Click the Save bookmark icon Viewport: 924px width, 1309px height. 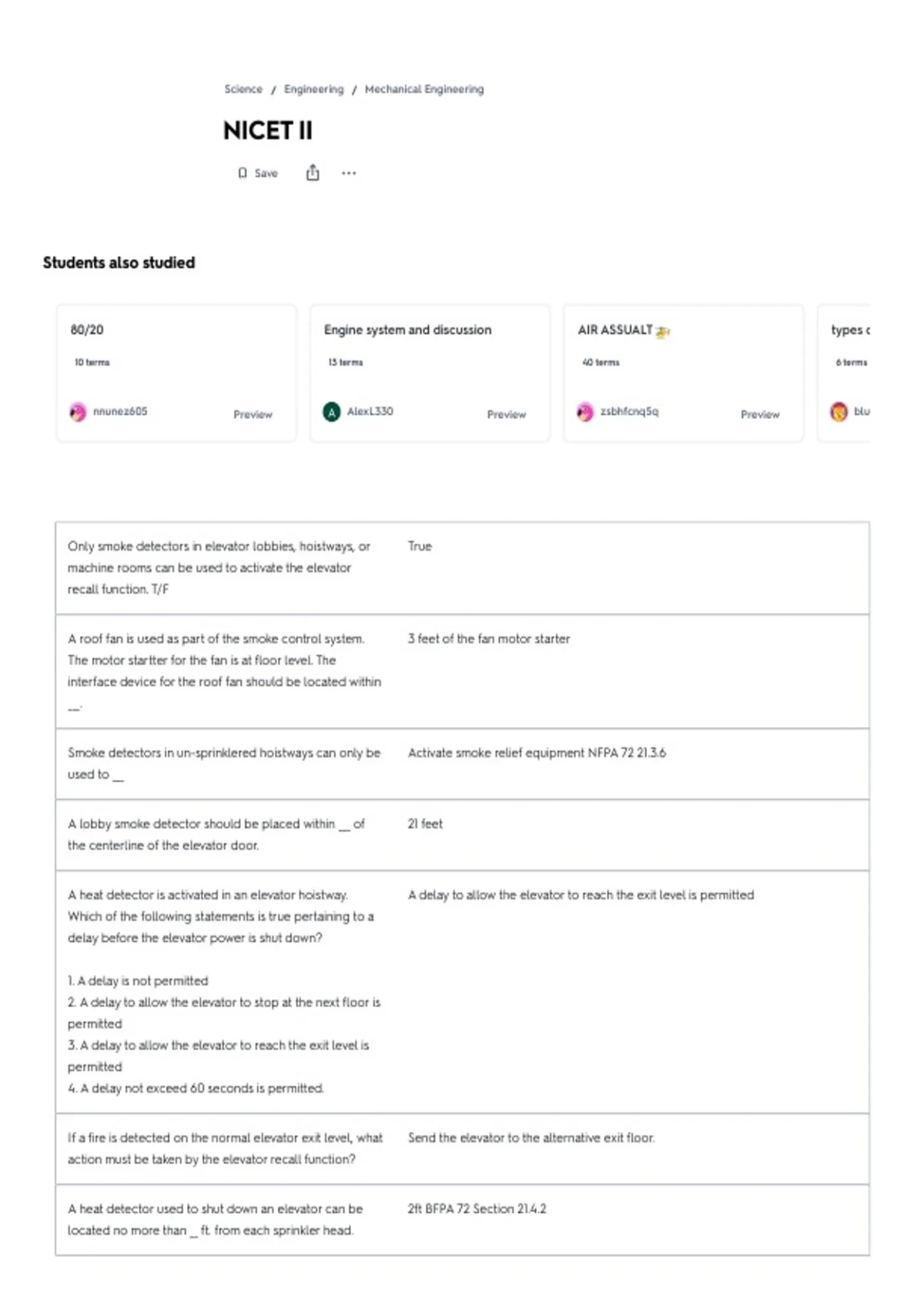coord(243,173)
